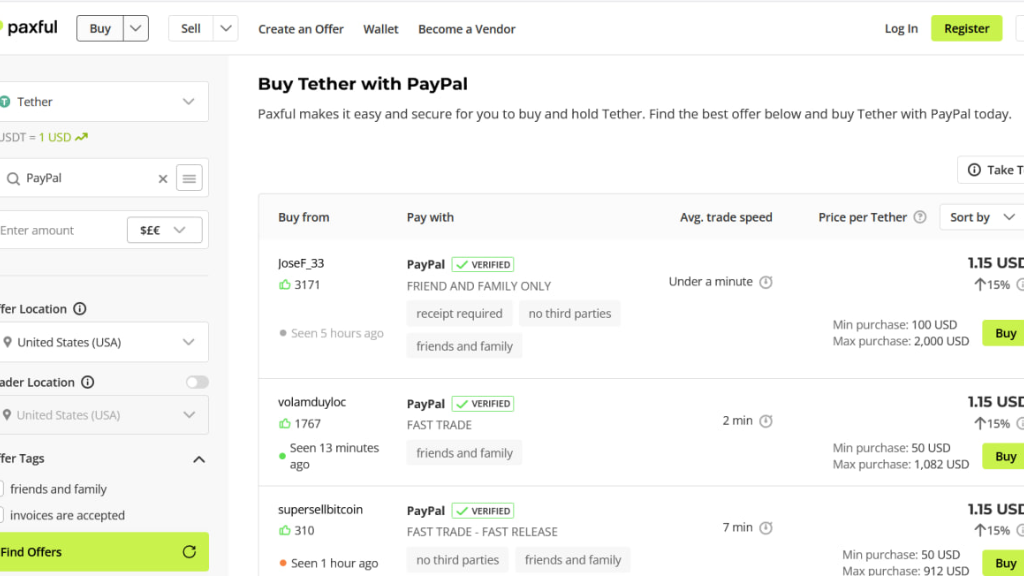1024x576 pixels.
Task: Open JoseF_33 seller profile
Action: (301, 263)
